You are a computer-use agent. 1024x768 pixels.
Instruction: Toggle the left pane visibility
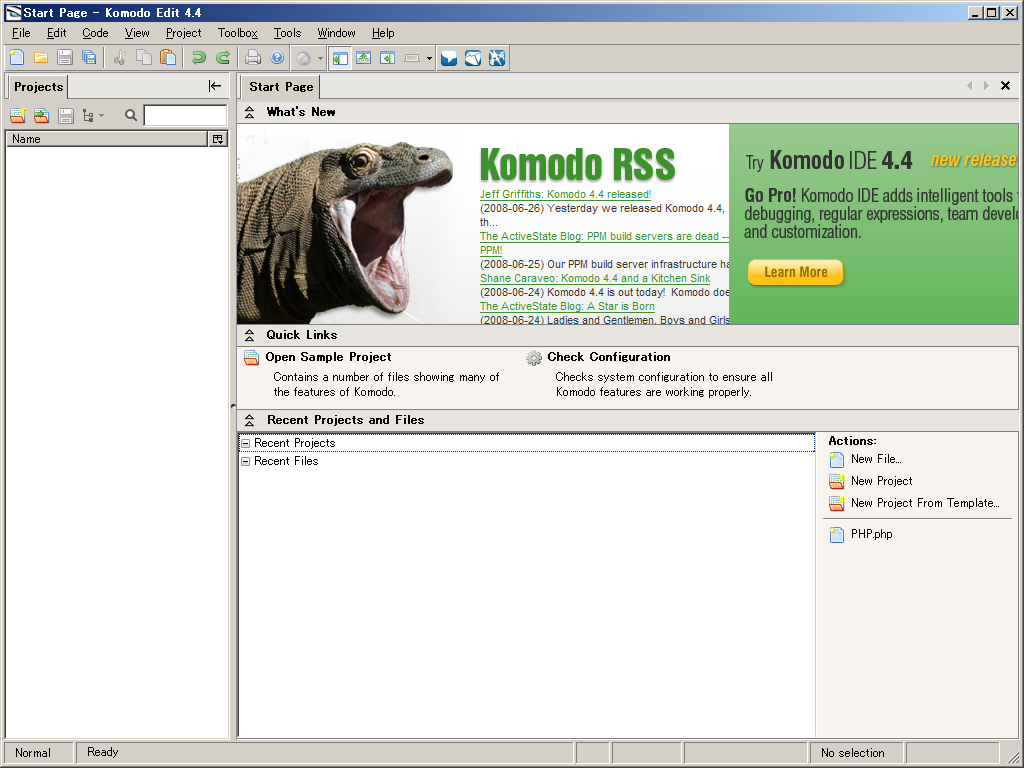340,58
